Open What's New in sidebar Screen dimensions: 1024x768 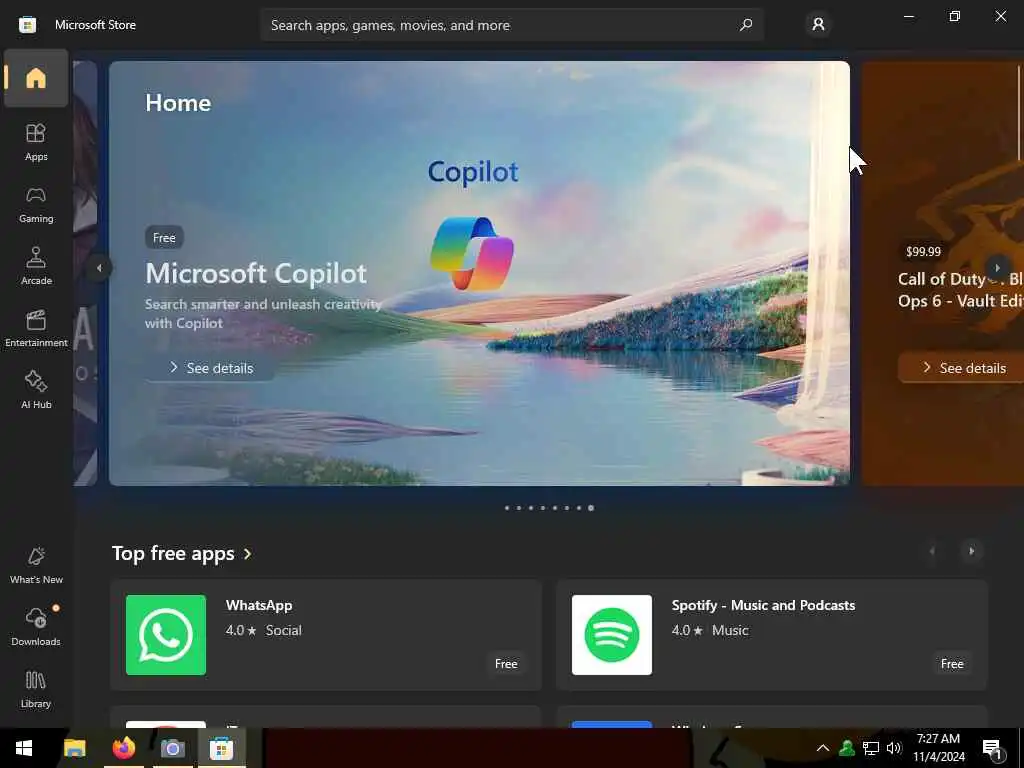(x=36, y=566)
